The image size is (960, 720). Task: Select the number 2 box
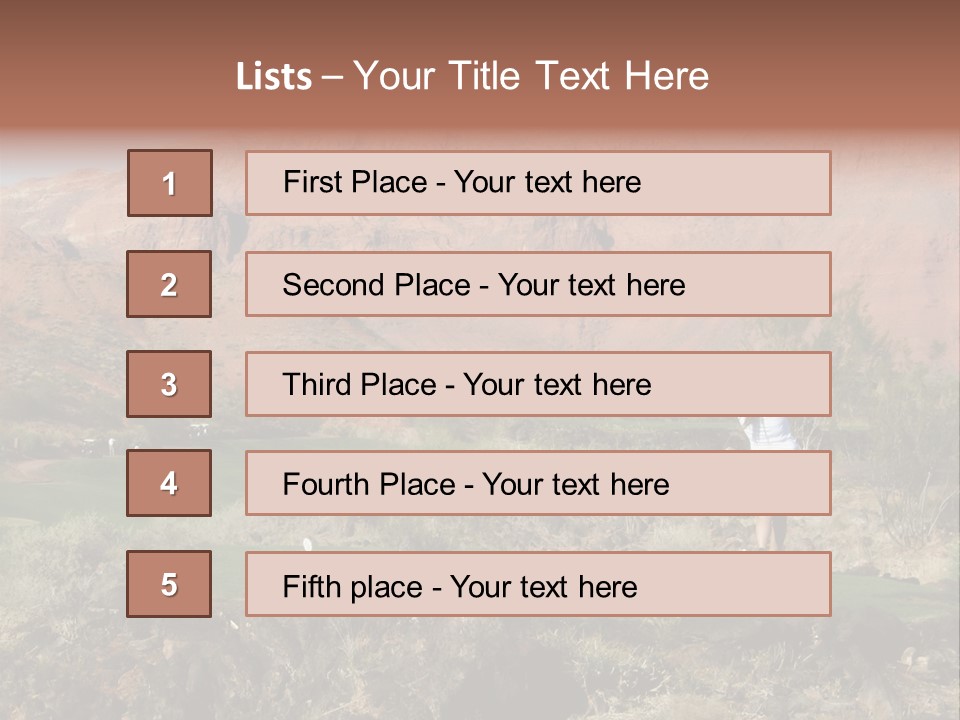[169, 284]
